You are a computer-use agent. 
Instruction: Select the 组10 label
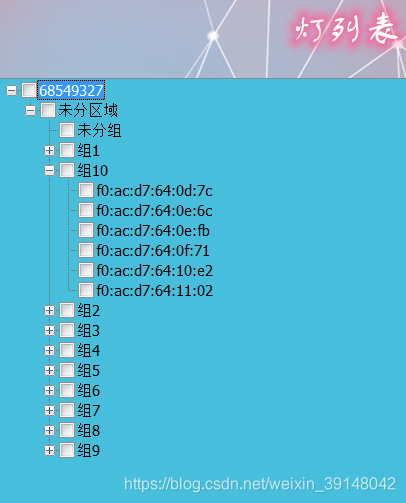93,171
